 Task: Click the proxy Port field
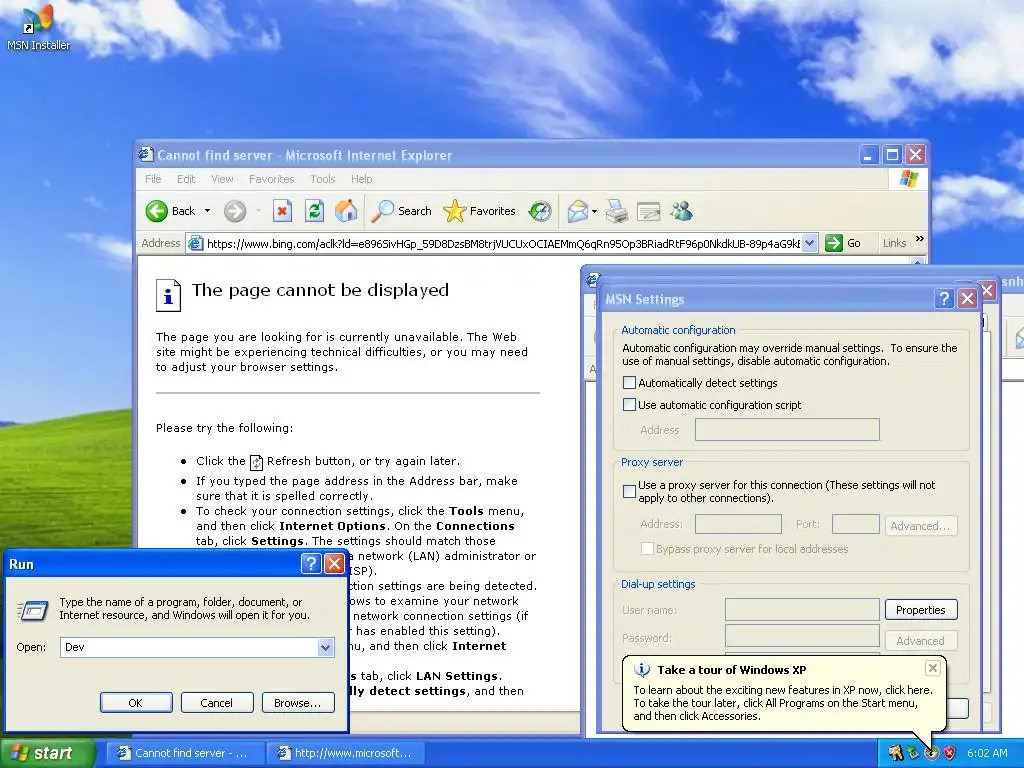[856, 524]
